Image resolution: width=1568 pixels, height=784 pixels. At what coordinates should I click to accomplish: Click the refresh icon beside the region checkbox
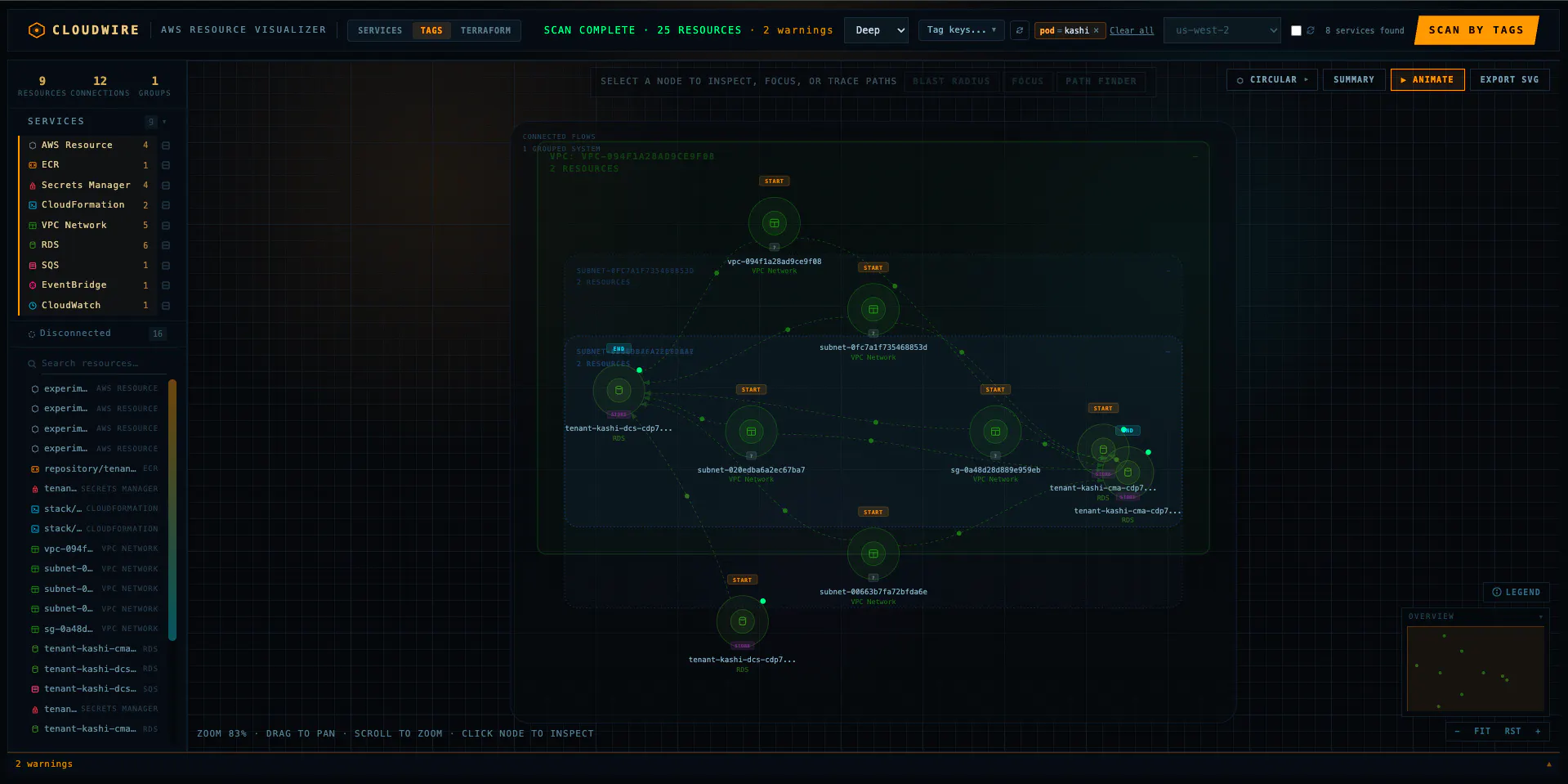point(1311,30)
